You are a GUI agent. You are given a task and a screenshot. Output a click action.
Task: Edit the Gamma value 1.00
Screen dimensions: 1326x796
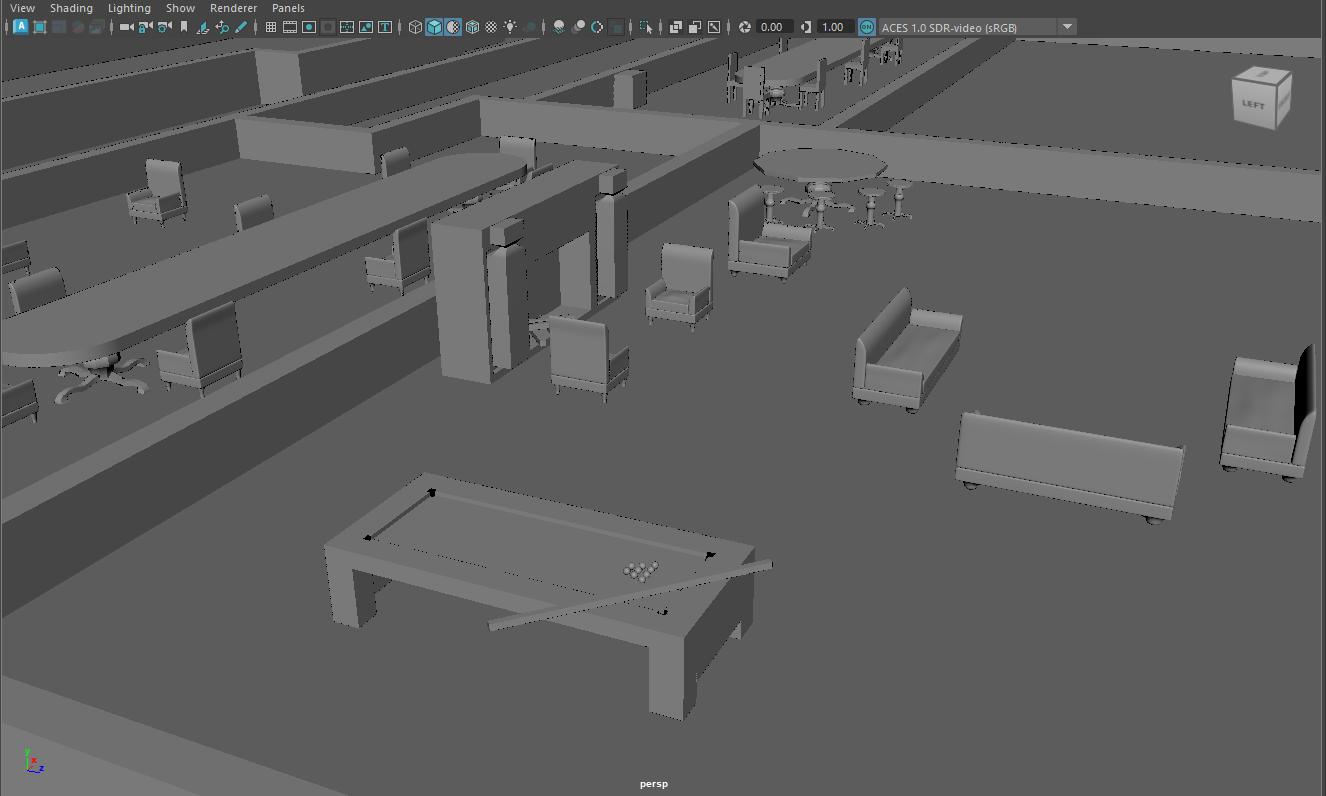[x=835, y=27]
